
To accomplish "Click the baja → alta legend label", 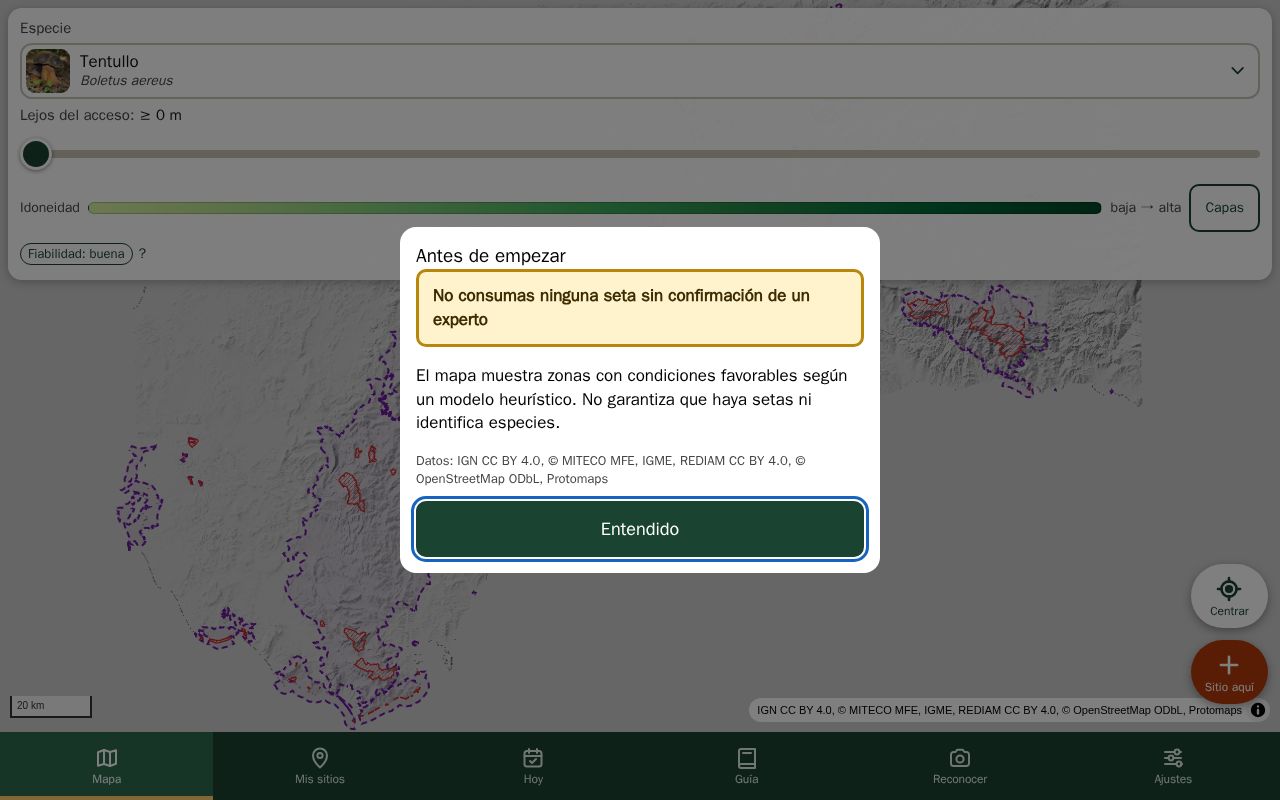I will tap(1146, 208).
